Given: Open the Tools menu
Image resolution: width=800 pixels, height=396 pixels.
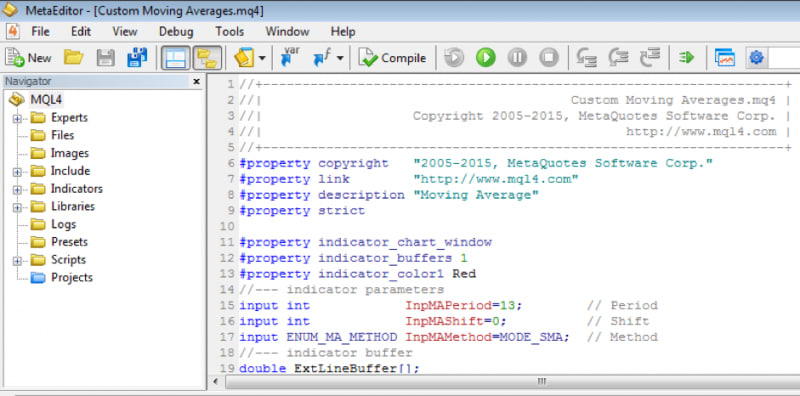Looking at the screenshot, I should coord(230,32).
